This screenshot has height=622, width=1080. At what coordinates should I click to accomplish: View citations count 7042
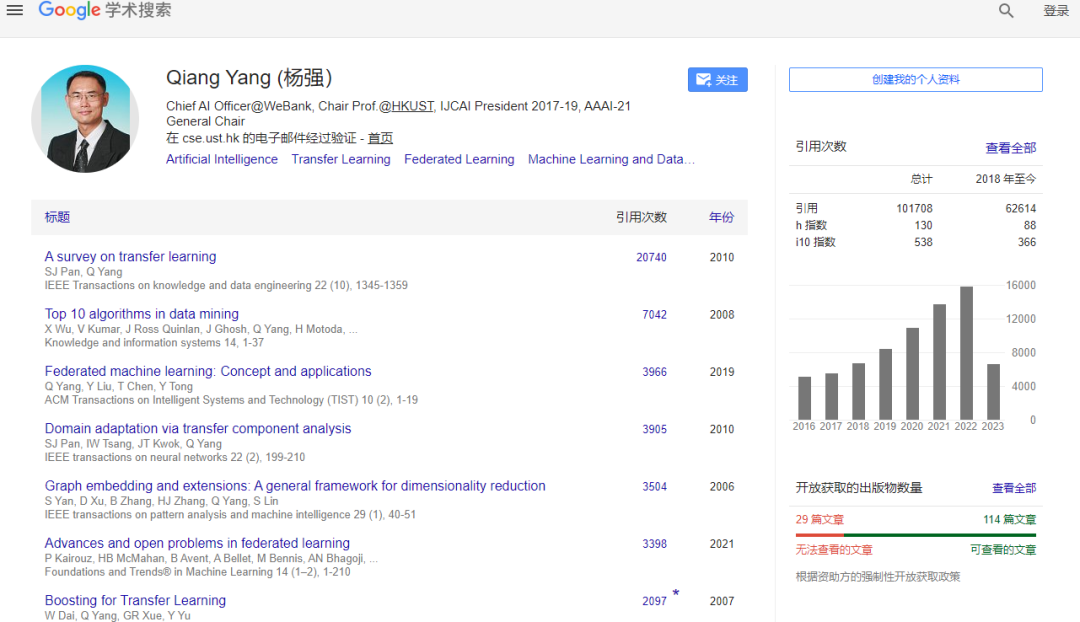tap(654, 315)
